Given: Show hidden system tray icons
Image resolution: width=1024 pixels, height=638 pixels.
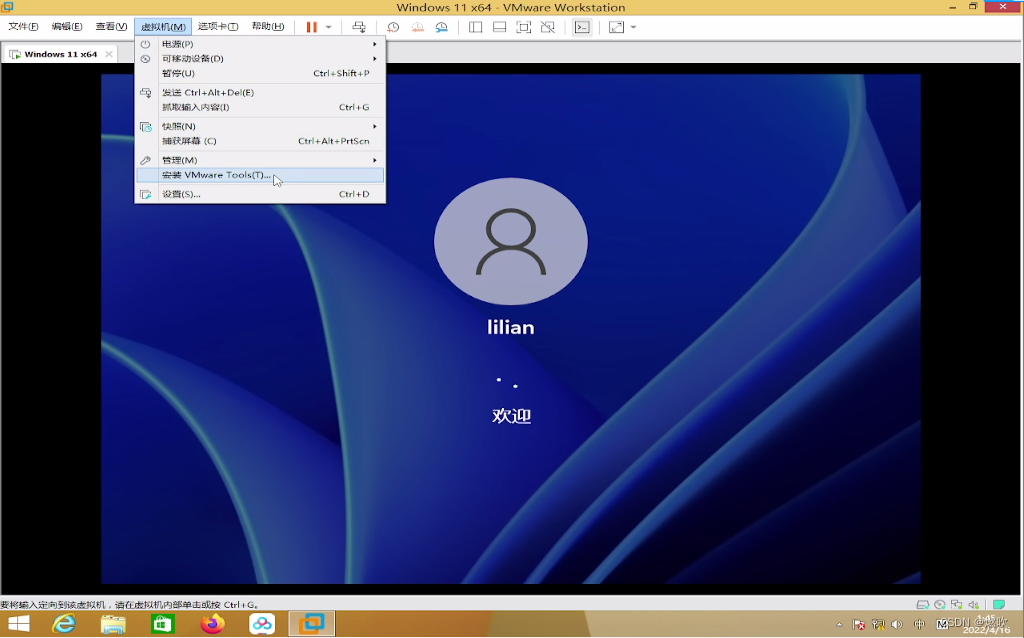Looking at the screenshot, I should click(x=839, y=625).
